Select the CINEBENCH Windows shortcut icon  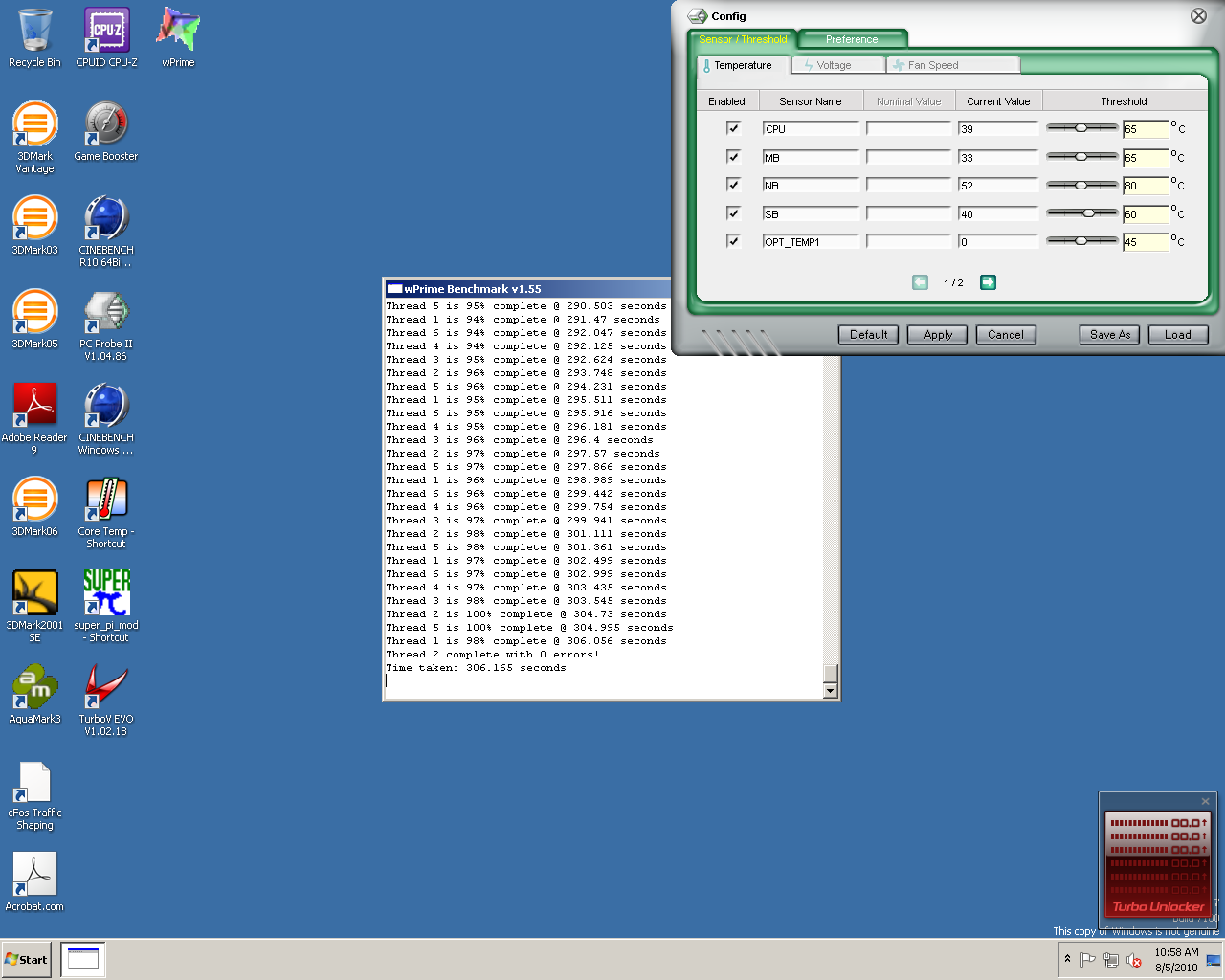tap(106, 419)
